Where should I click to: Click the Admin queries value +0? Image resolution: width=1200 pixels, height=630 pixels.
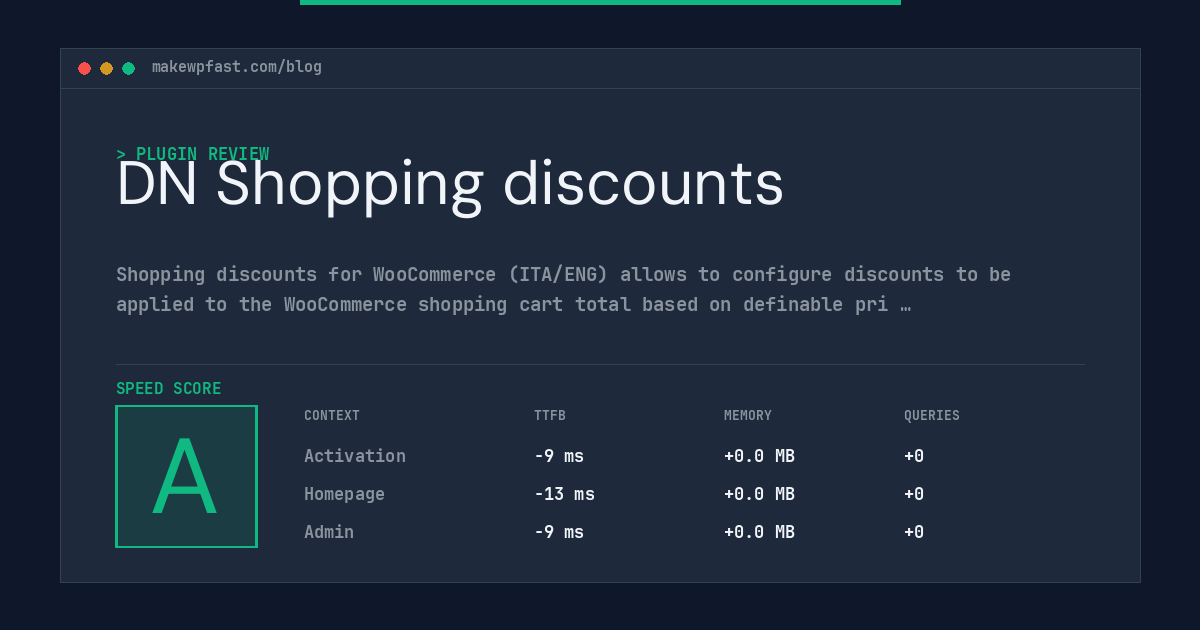pos(914,532)
